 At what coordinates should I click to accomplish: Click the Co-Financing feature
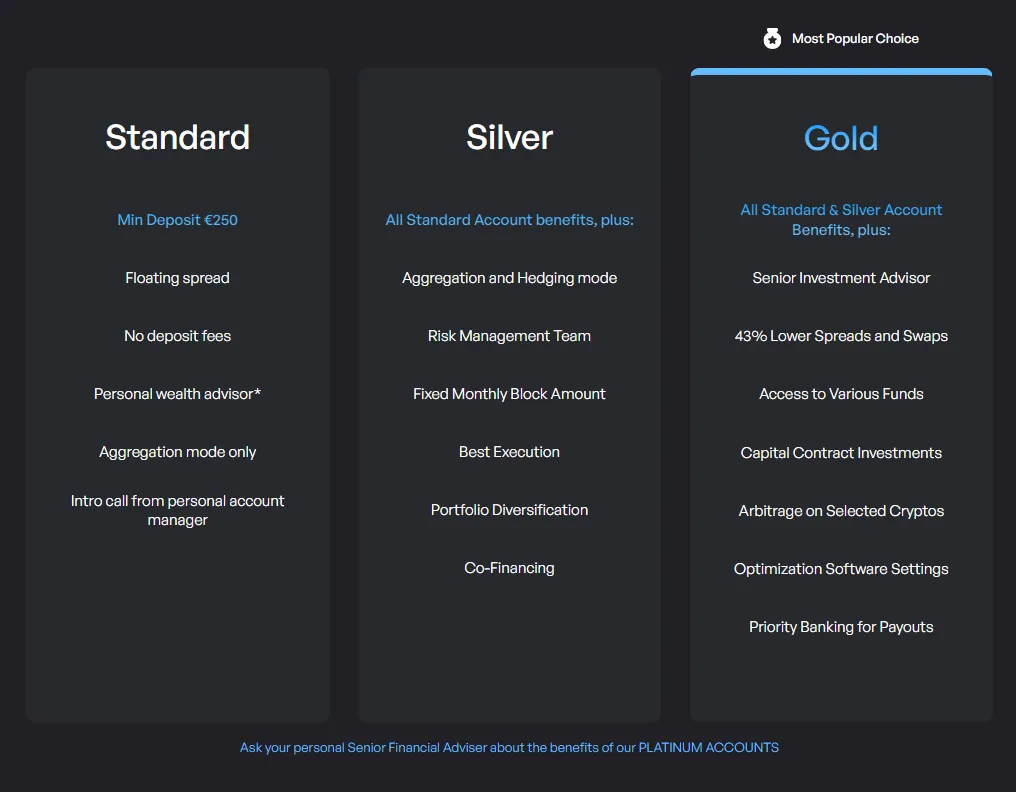(x=509, y=568)
